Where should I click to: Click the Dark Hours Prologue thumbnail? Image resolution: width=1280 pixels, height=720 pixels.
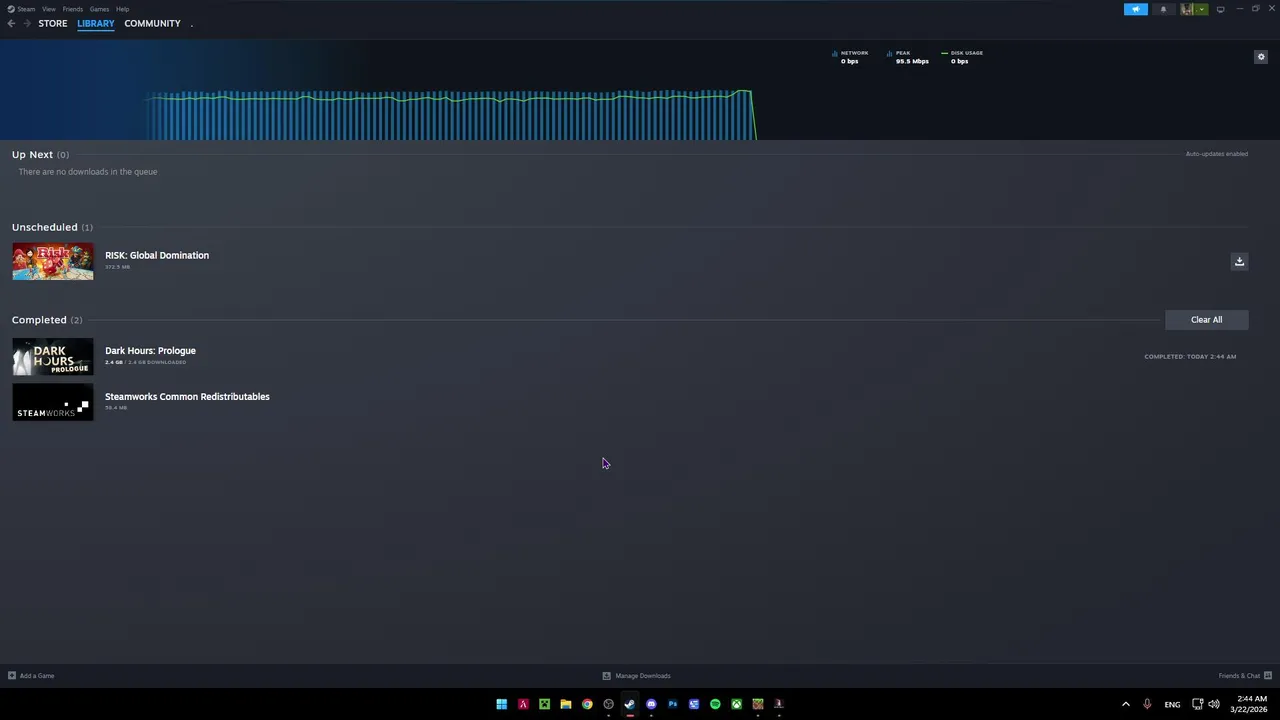pyautogui.click(x=53, y=357)
